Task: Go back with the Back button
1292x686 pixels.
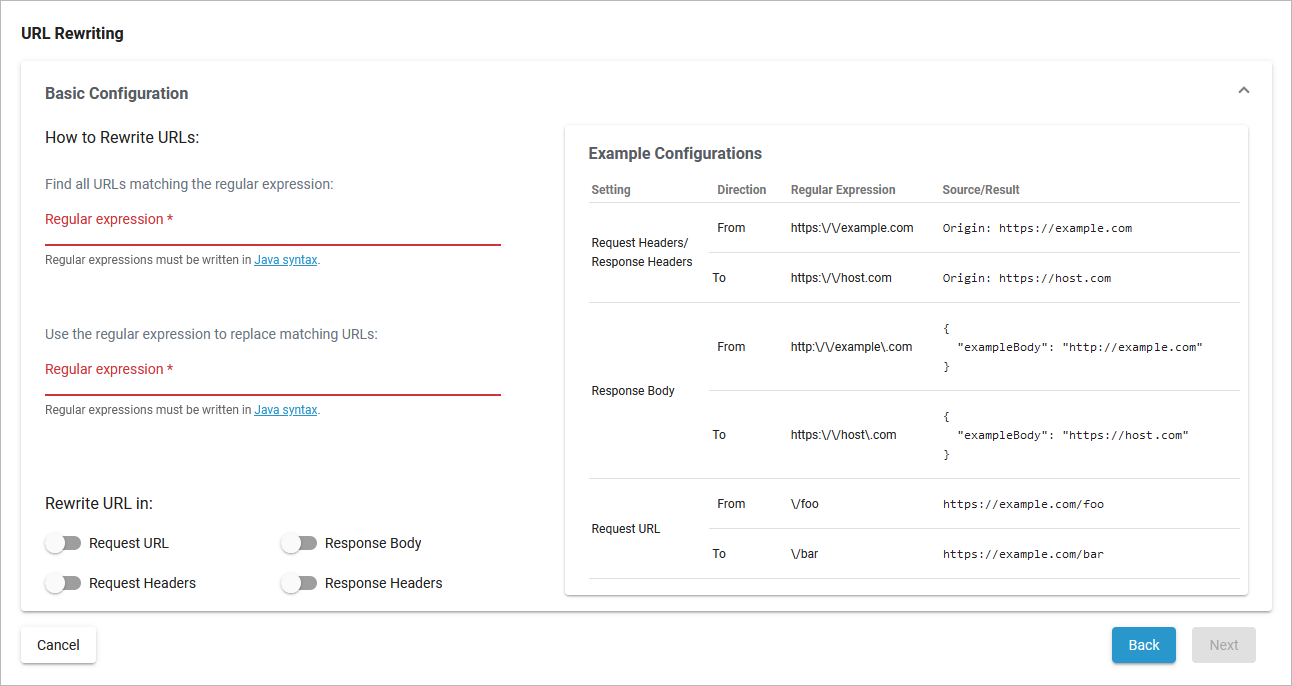Action: pos(1143,645)
